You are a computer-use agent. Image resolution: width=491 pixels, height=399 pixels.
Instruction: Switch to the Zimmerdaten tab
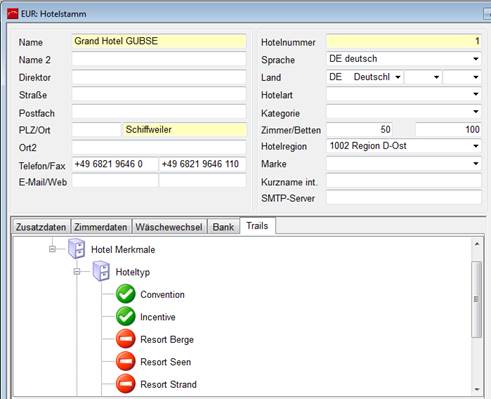[101, 227]
